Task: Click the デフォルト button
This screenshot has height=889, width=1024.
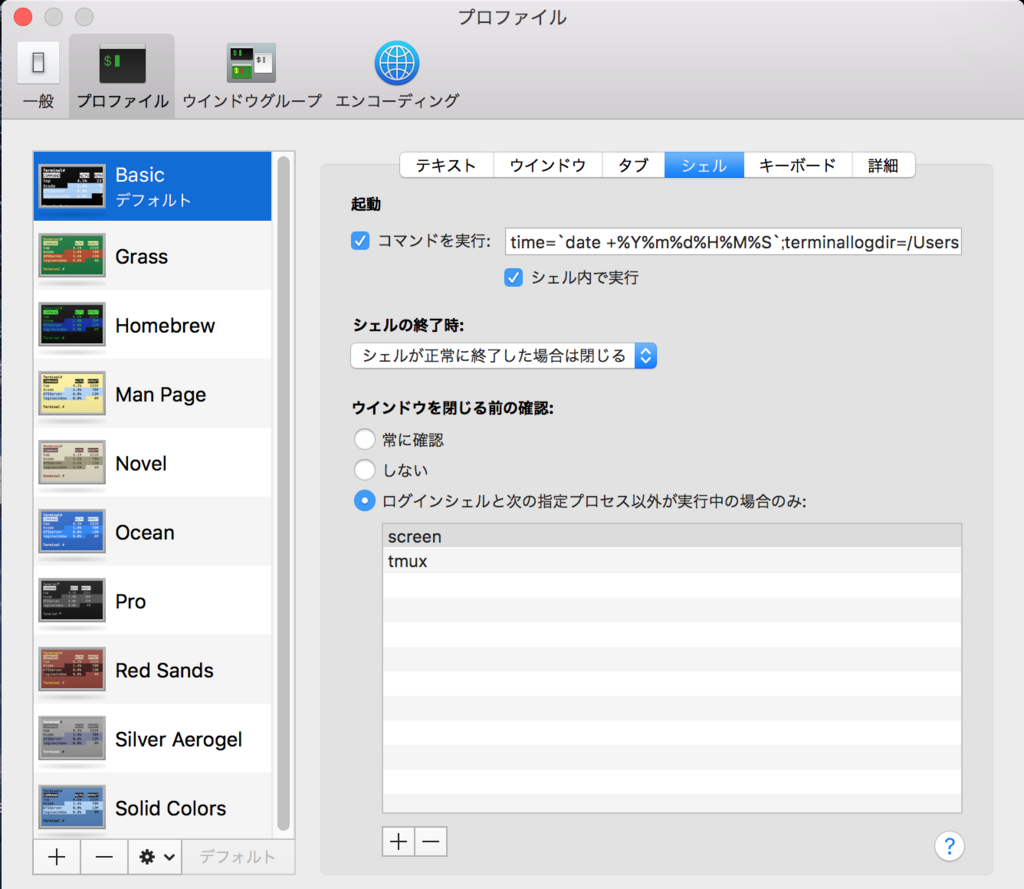Action: (238, 857)
